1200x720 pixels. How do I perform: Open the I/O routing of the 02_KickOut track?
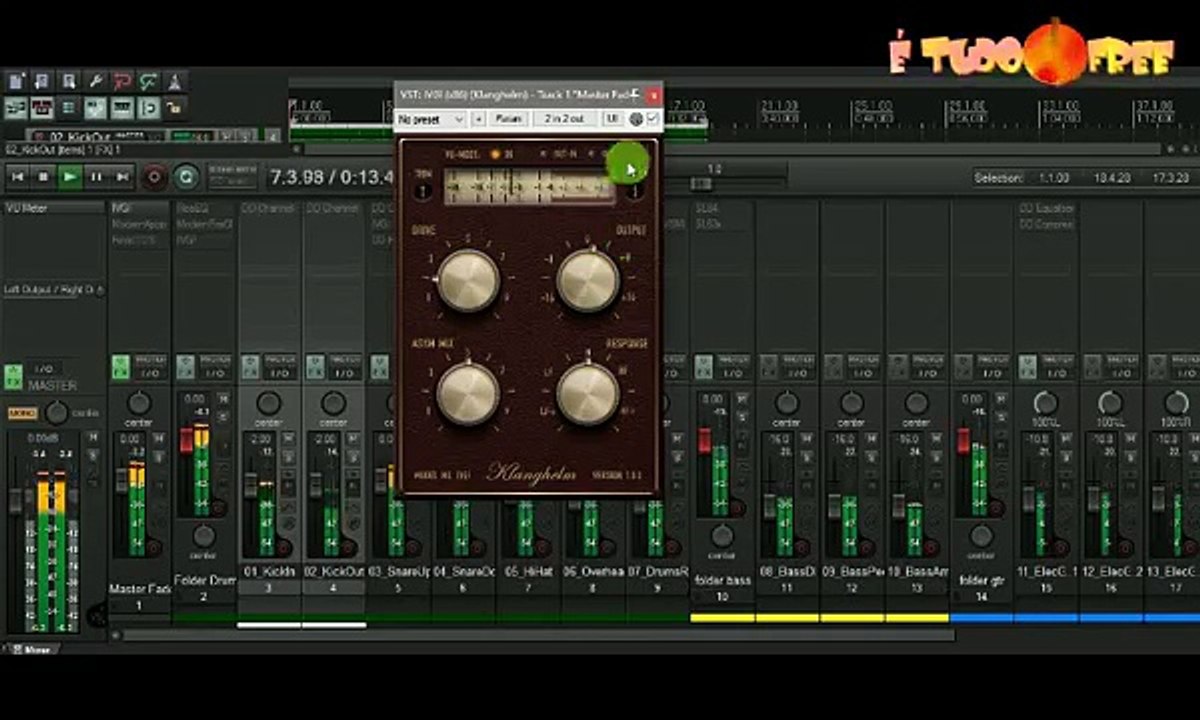(x=346, y=373)
